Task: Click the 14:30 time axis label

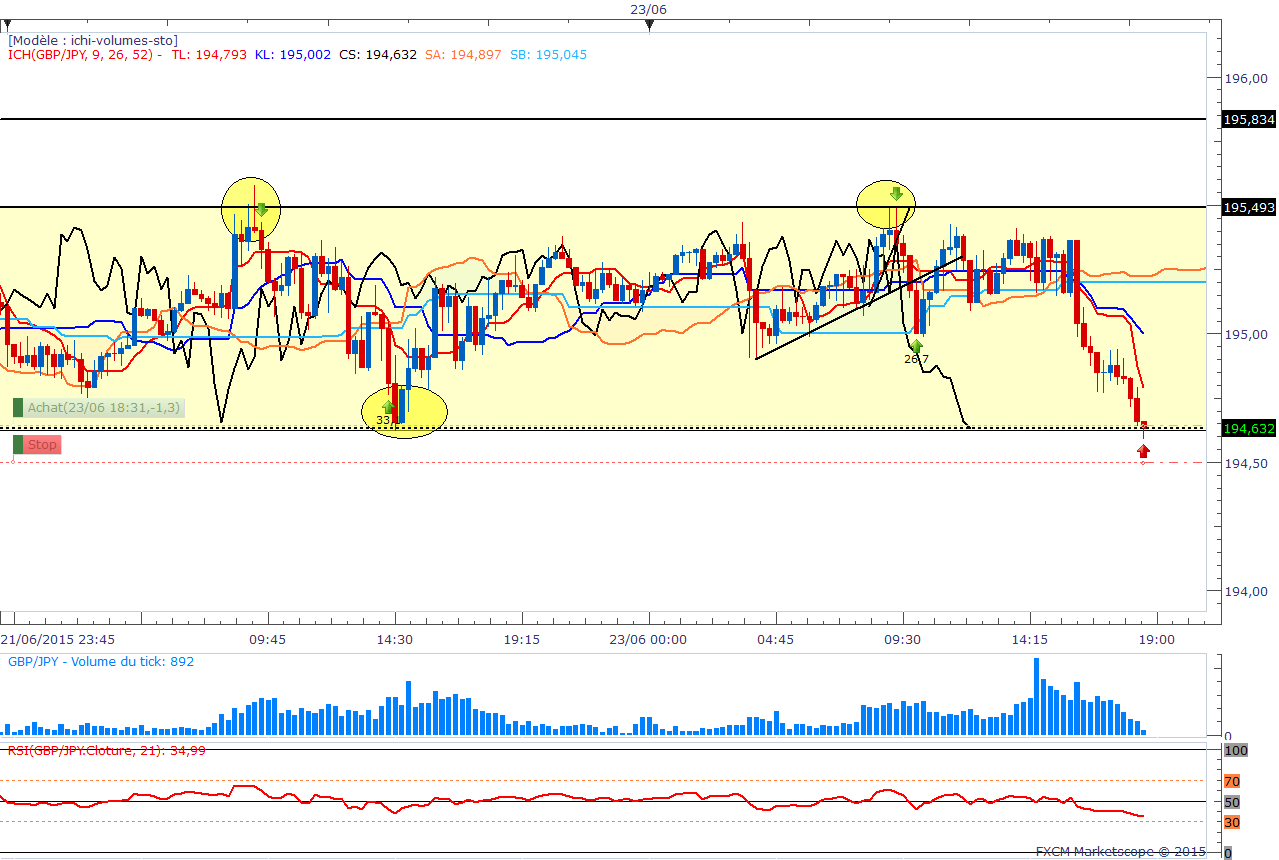Action: click(395, 639)
